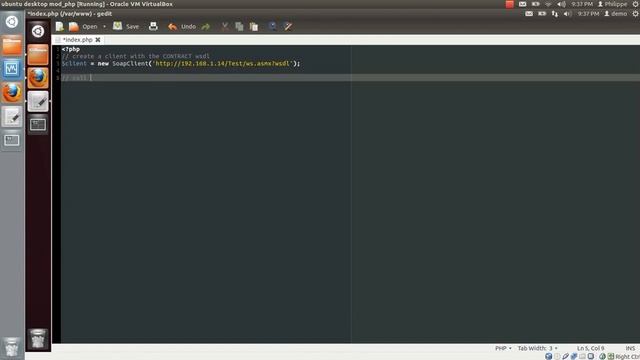Toggle the INS insert mode indicator

pyautogui.click(x=630, y=348)
